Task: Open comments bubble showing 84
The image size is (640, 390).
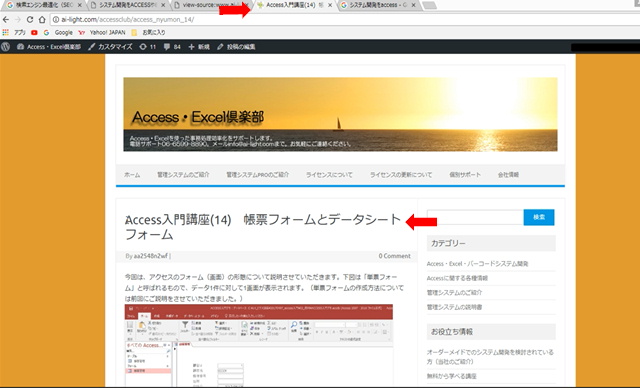Action: (x=172, y=47)
